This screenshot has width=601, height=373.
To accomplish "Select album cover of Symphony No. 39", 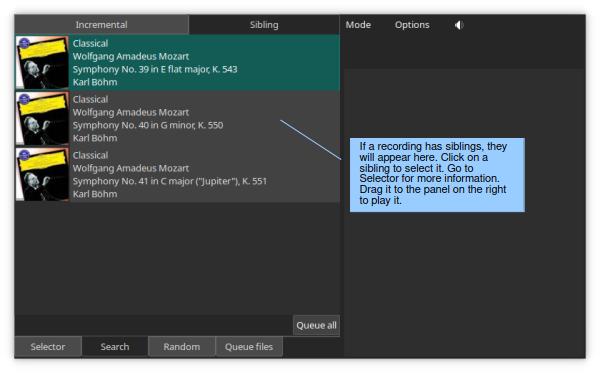I will (x=42, y=62).
